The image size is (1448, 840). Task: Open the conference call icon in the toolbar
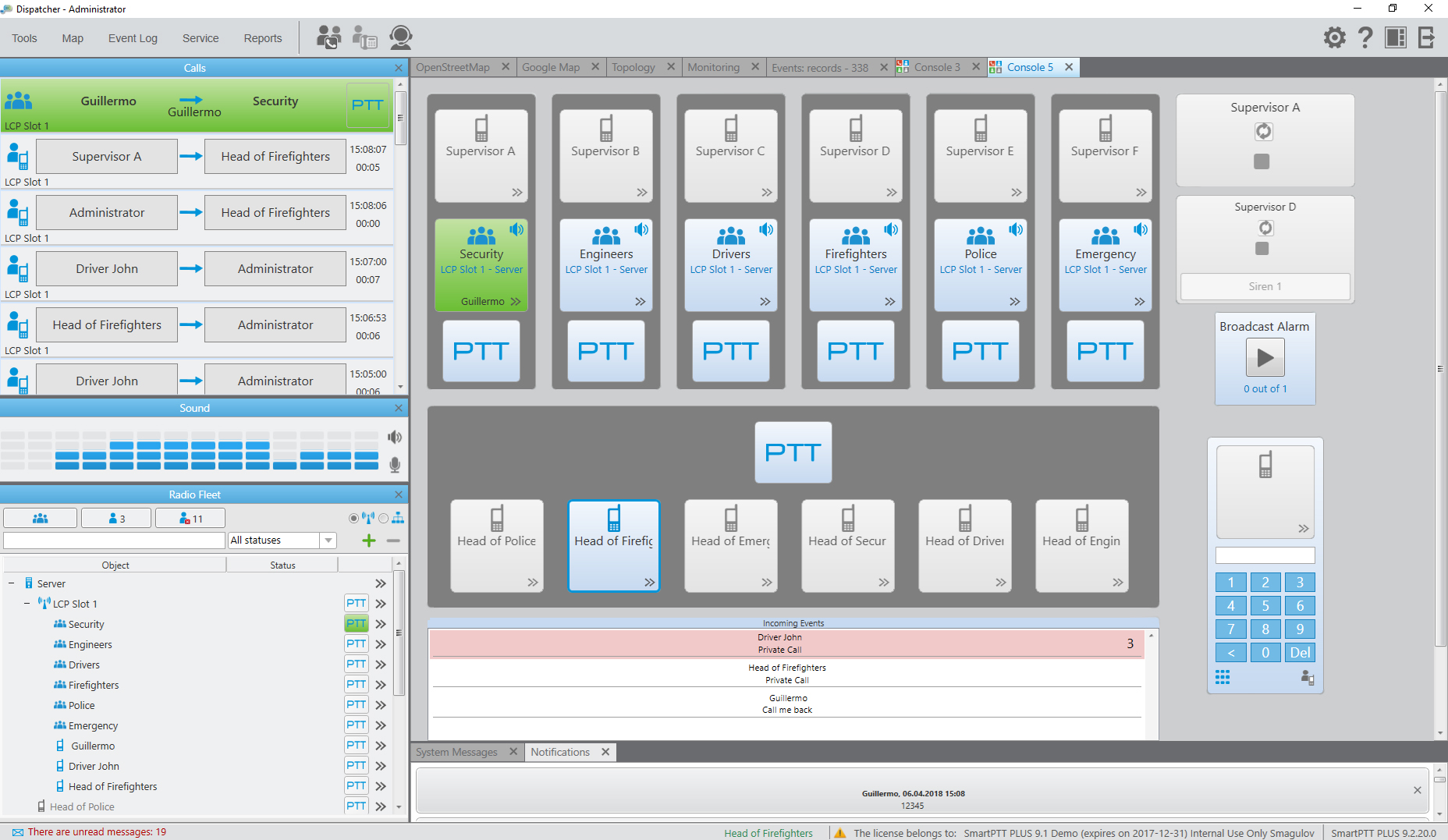coord(328,37)
